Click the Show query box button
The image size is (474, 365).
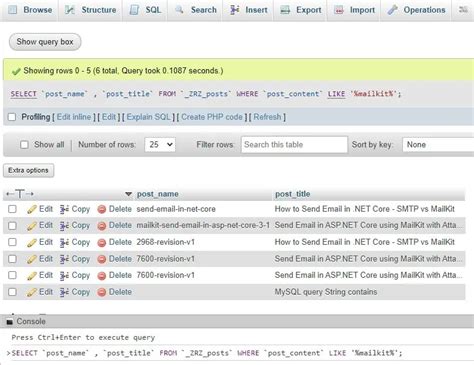(x=45, y=42)
